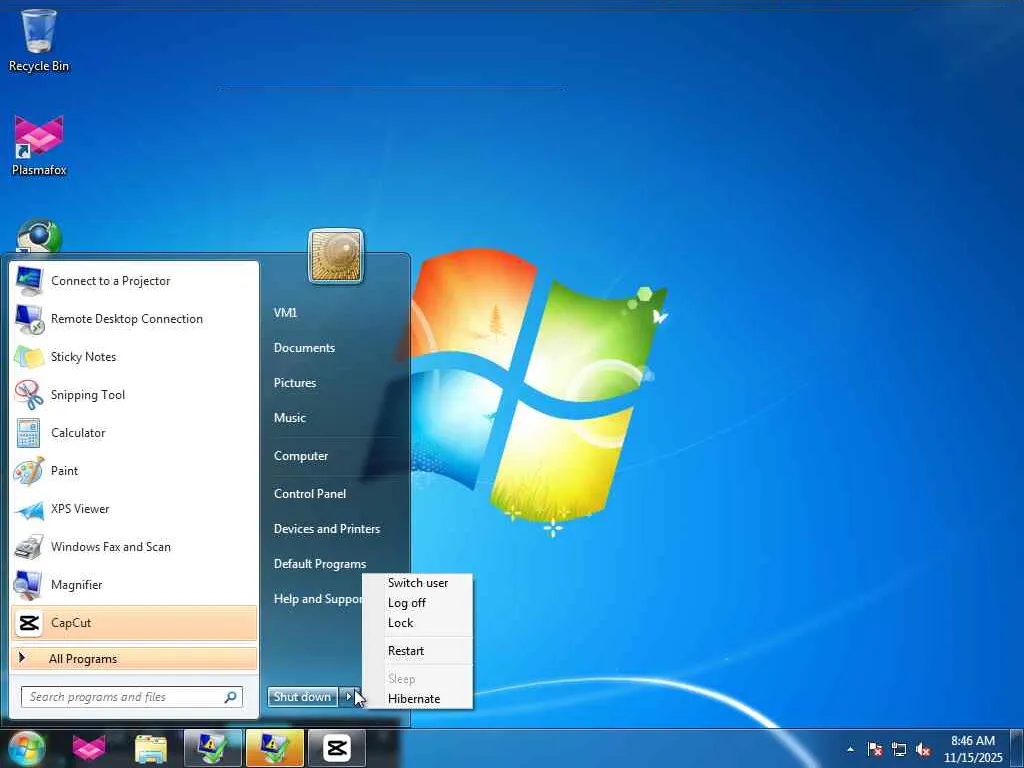The width and height of the screenshot is (1024, 768).
Task: Launch the Plasmafox desktop shortcut
Action: coord(39,146)
